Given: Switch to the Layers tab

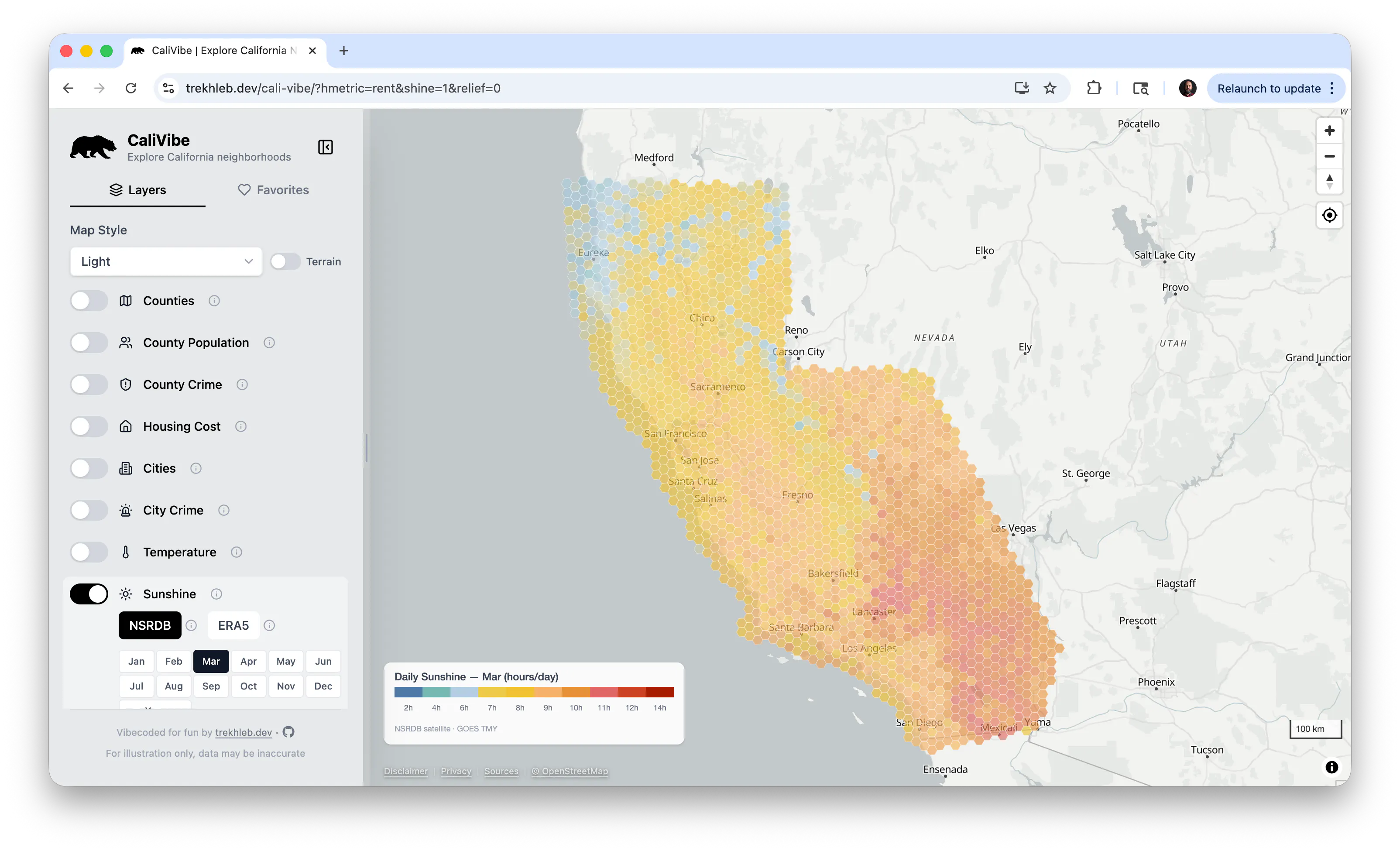Looking at the screenshot, I should 137,190.
